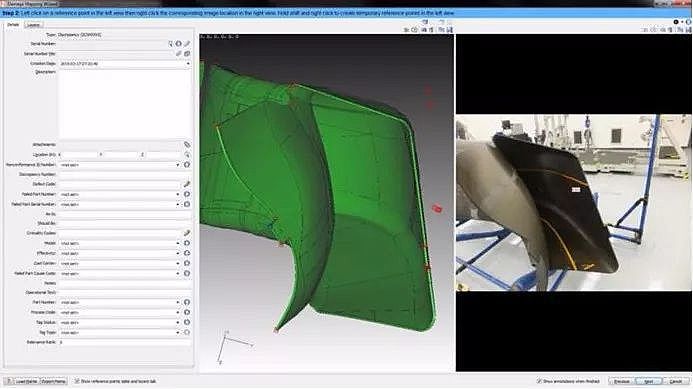
Task: Expand the Process Code dropdown
Action: pyautogui.click(x=178, y=312)
